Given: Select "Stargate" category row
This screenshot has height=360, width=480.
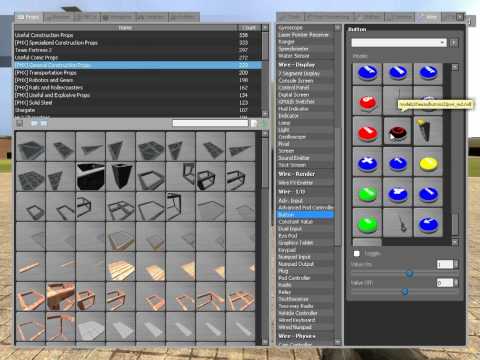Looking at the screenshot, I should [138, 110].
